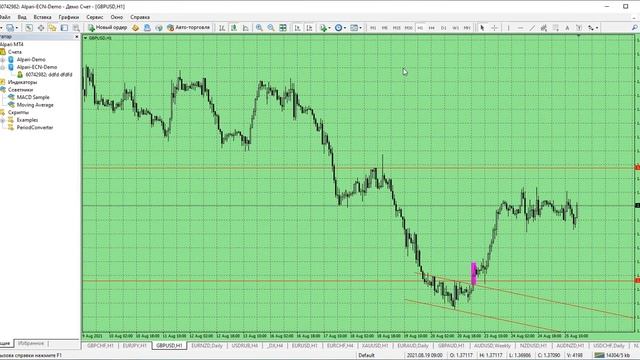
Task: Select the trendline drawing tool
Action: [532, 28]
